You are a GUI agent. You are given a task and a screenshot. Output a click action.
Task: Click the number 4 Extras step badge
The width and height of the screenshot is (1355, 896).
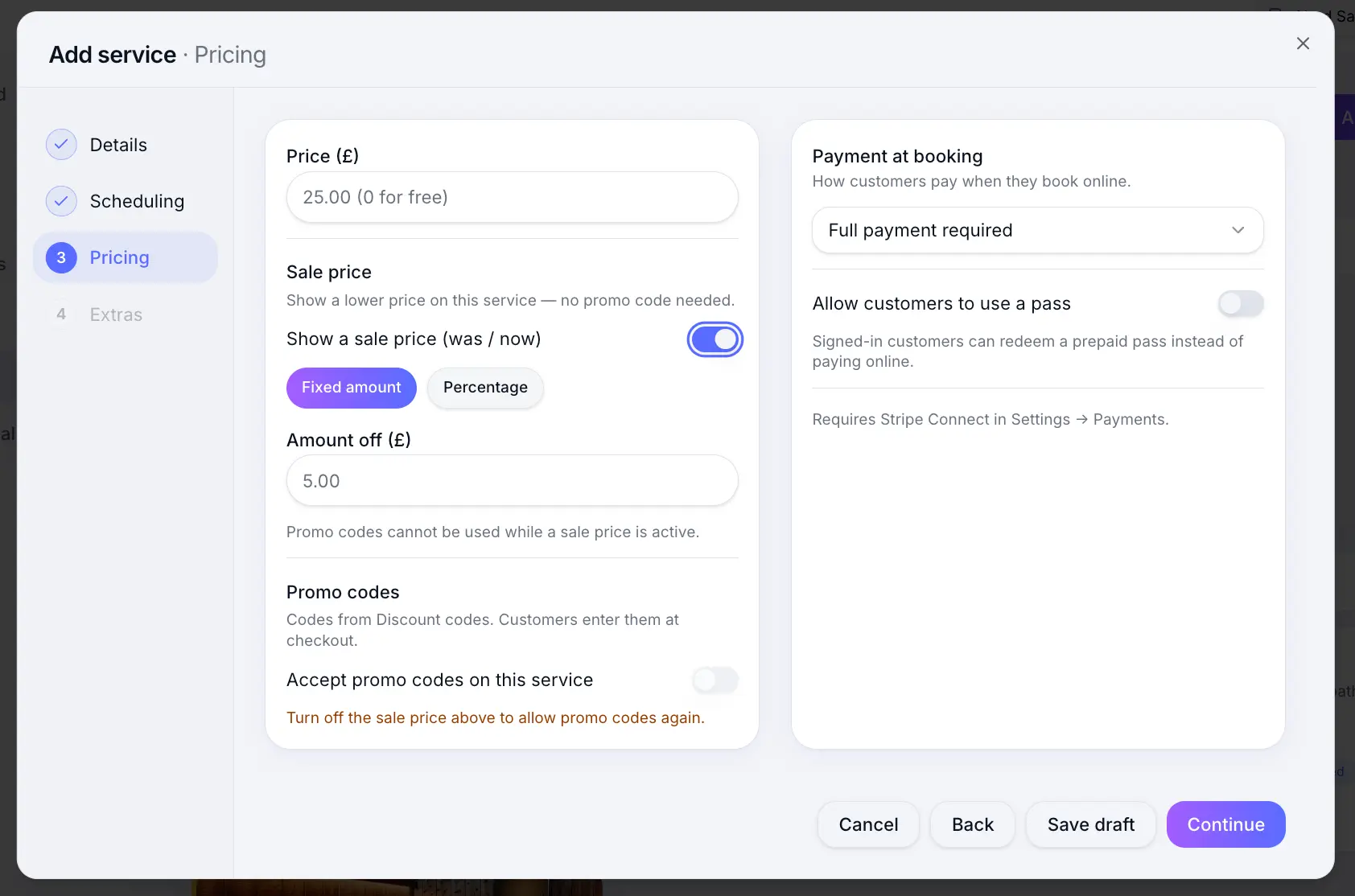[61, 314]
